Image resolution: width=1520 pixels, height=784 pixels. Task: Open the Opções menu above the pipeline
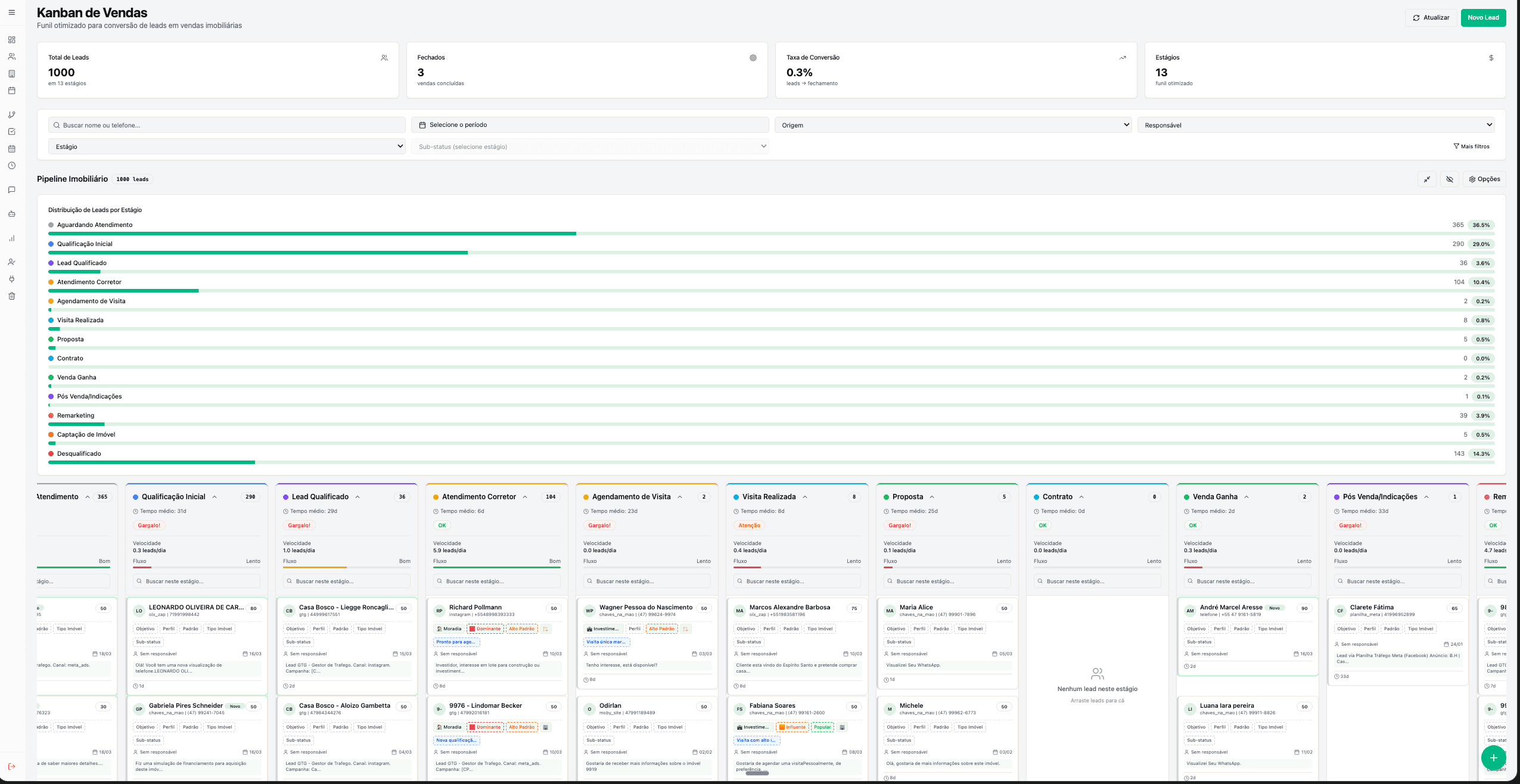click(1484, 179)
